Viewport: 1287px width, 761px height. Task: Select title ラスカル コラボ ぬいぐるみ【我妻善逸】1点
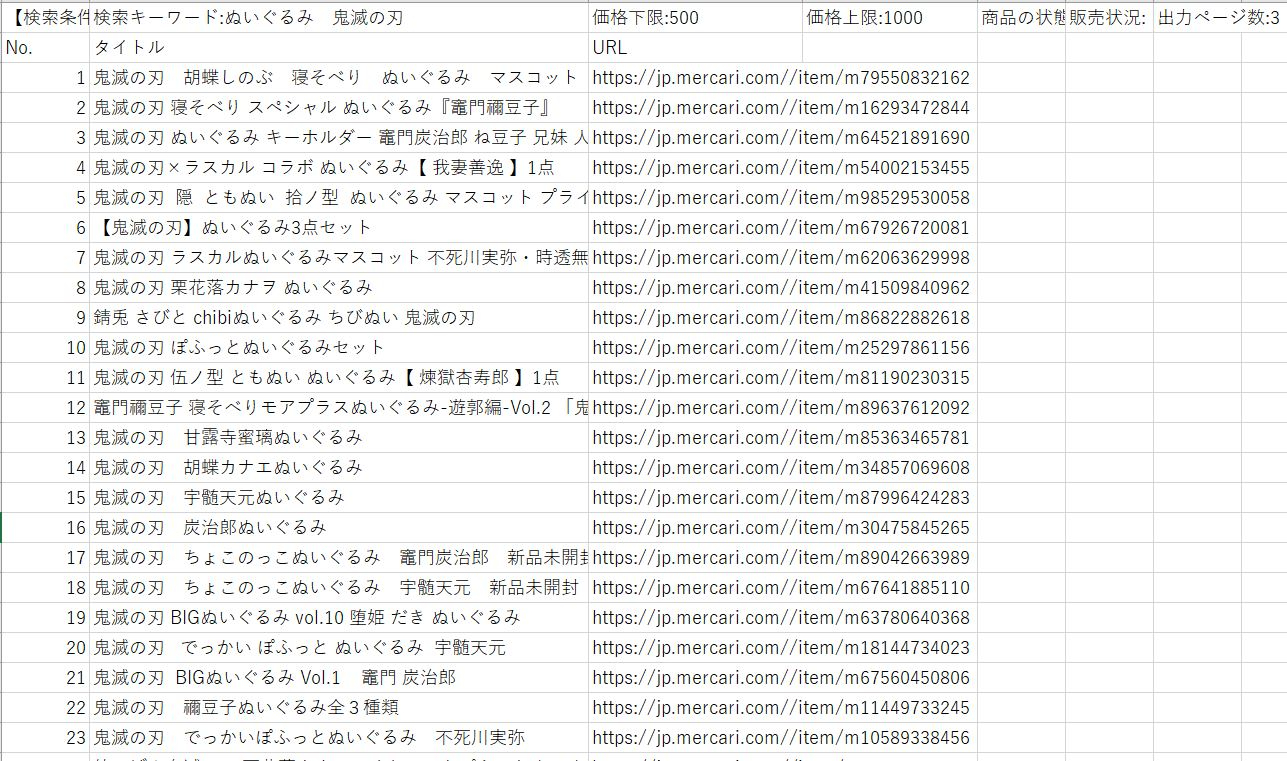click(x=339, y=167)
